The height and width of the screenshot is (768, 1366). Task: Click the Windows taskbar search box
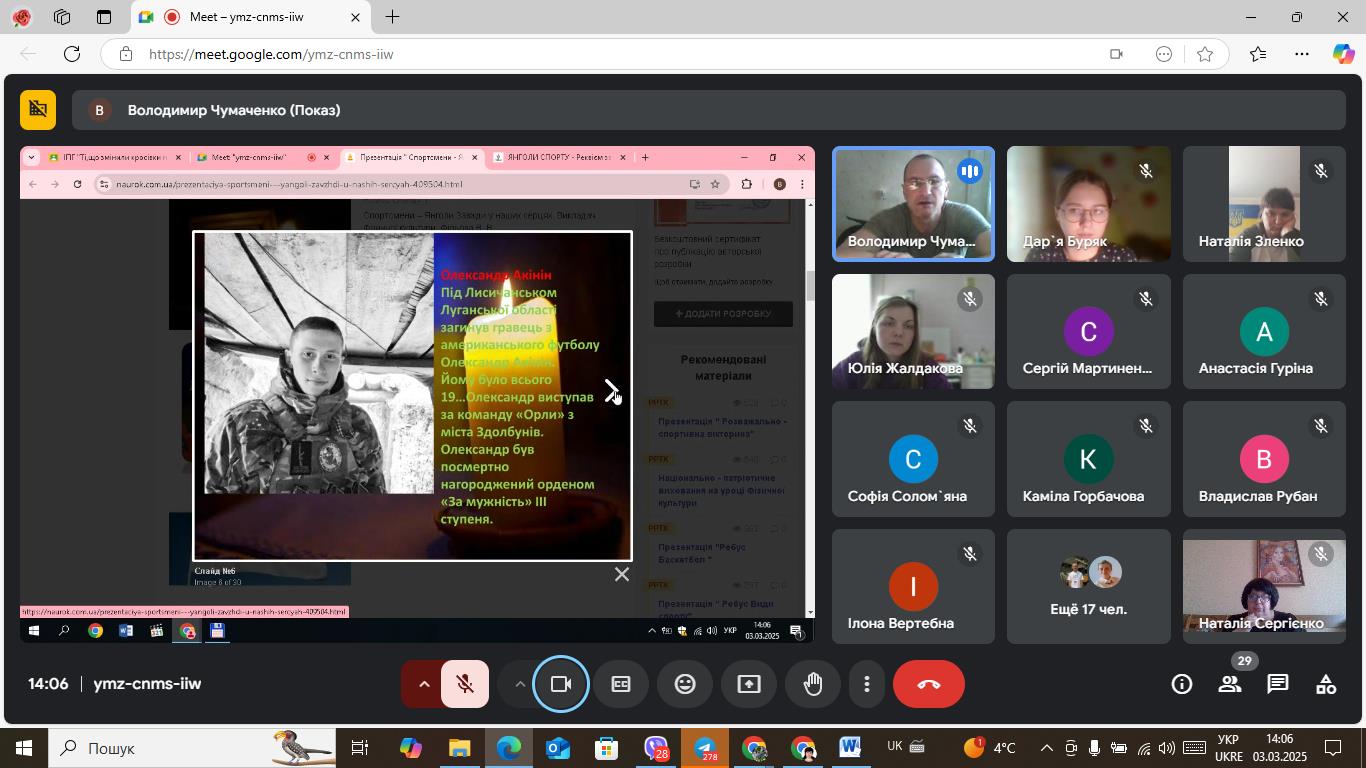point(190,748)
